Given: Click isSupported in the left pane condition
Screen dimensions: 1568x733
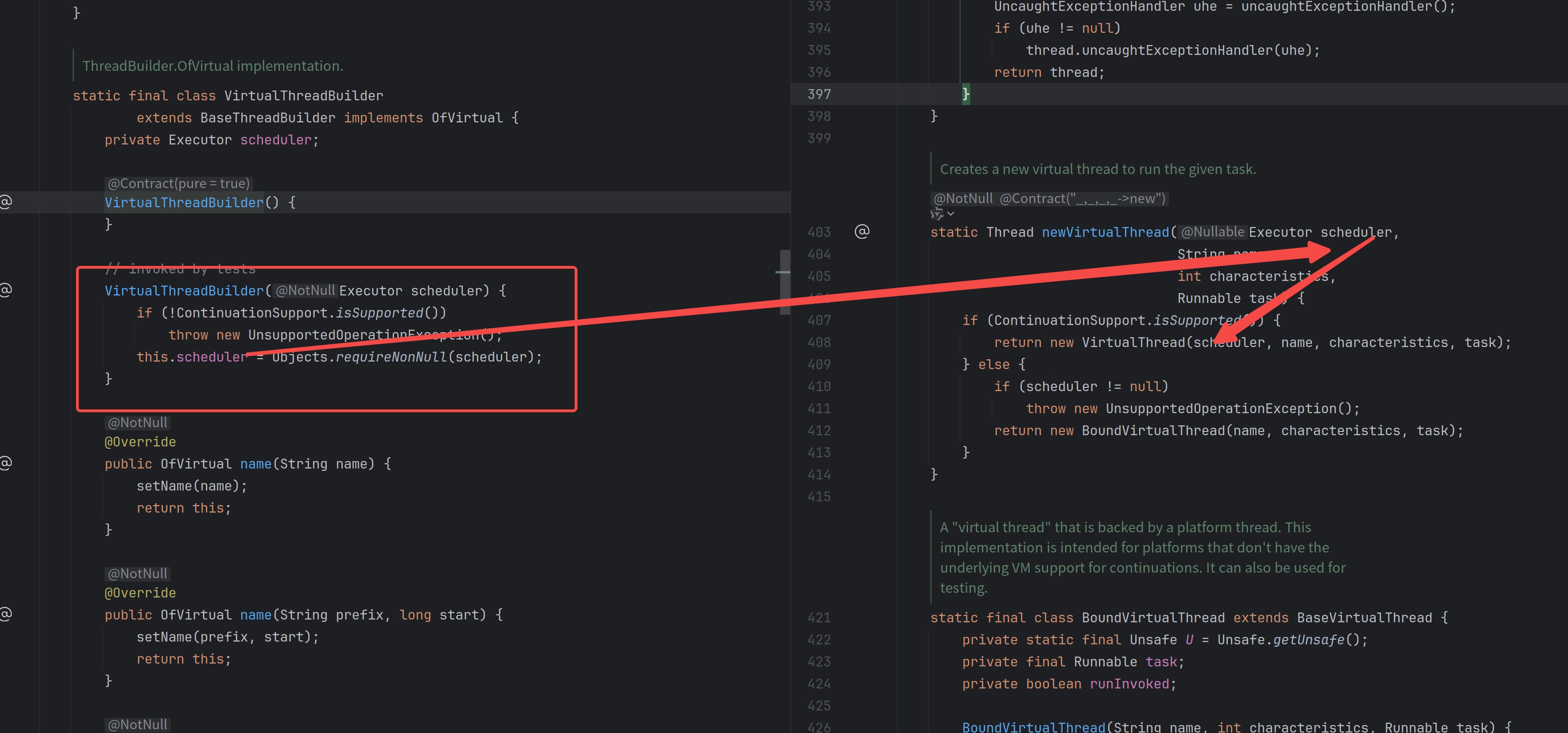Looking at the screenshot, I should click(x=379, y=312).
